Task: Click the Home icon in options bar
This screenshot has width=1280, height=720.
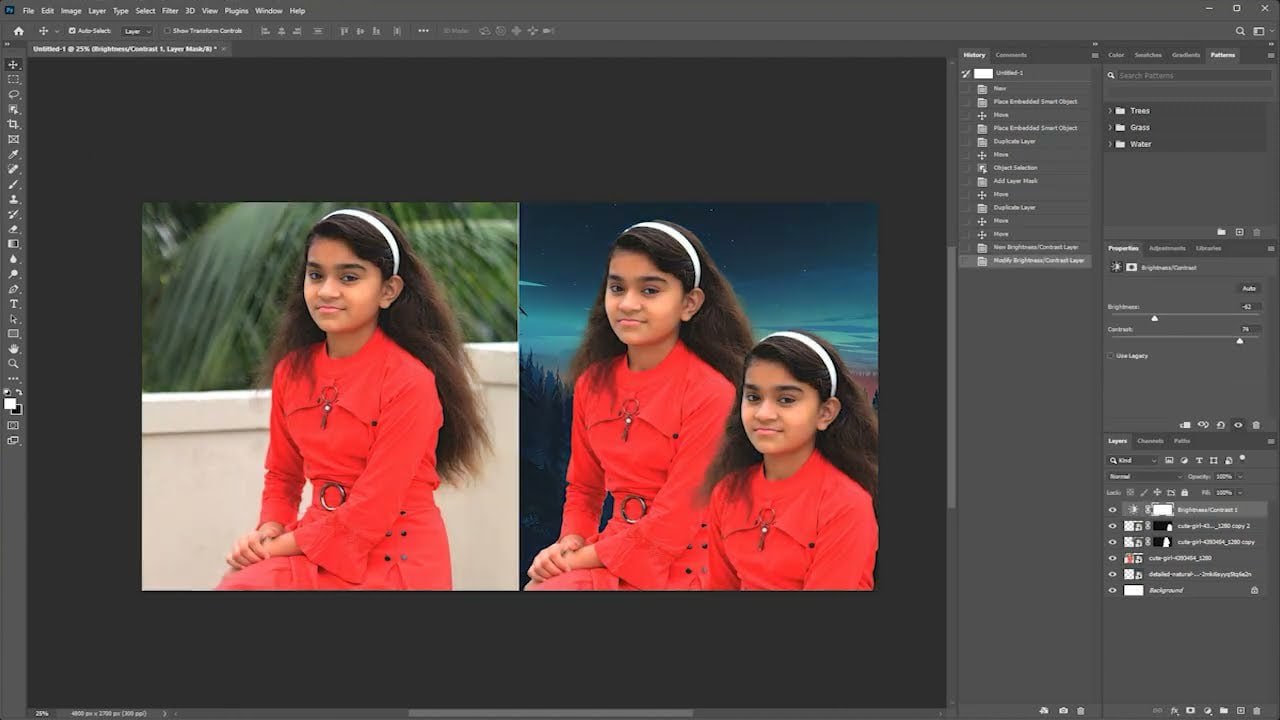Action: [x=18, y=31]
